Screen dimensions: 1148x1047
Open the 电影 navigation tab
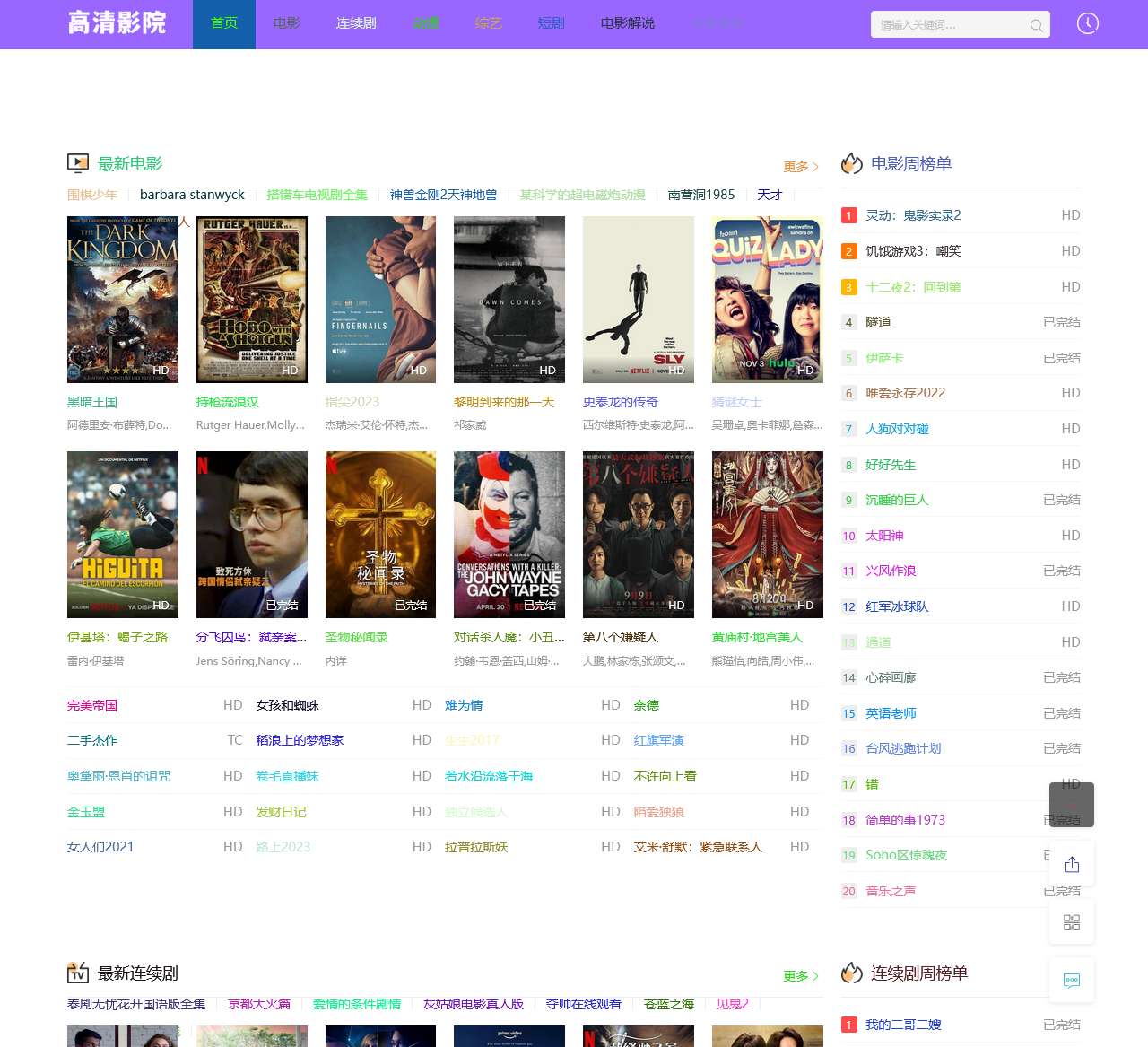287,24
